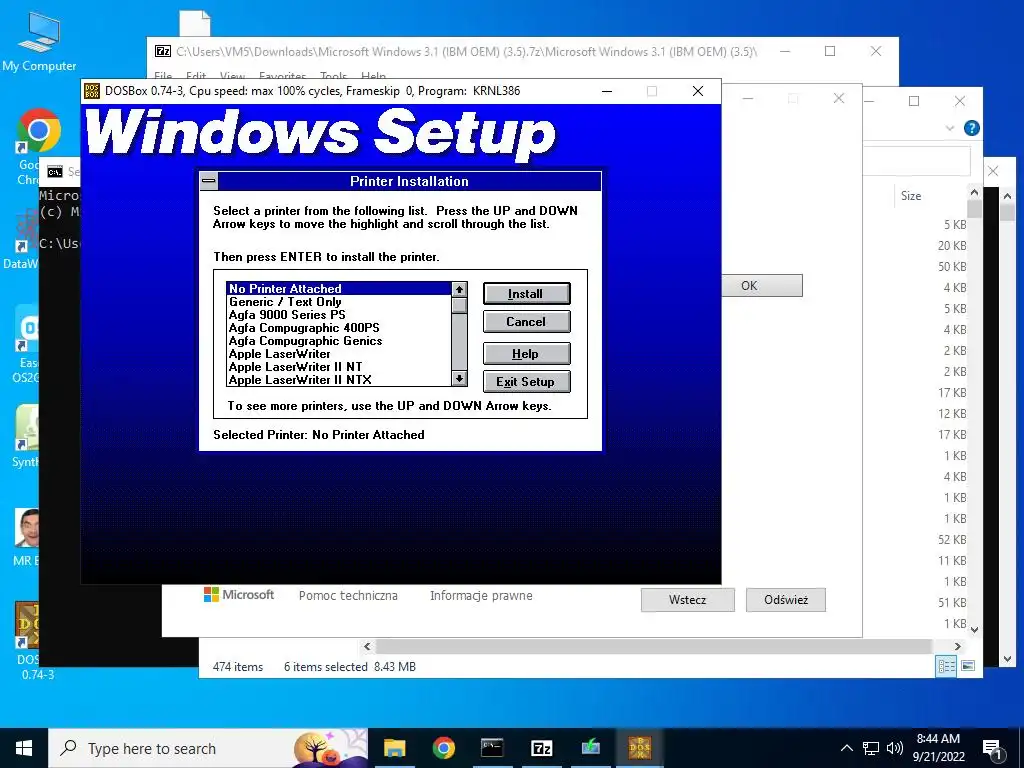Open My Computer desktop icon
This screenshot has height=768, width=1024.
pos(39,40)
